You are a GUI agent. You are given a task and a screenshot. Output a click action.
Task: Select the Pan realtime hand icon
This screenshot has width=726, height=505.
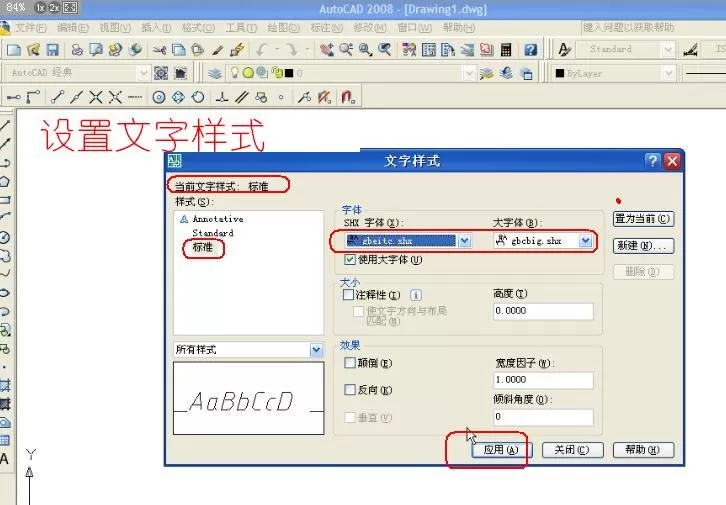(x=326, y=49)
